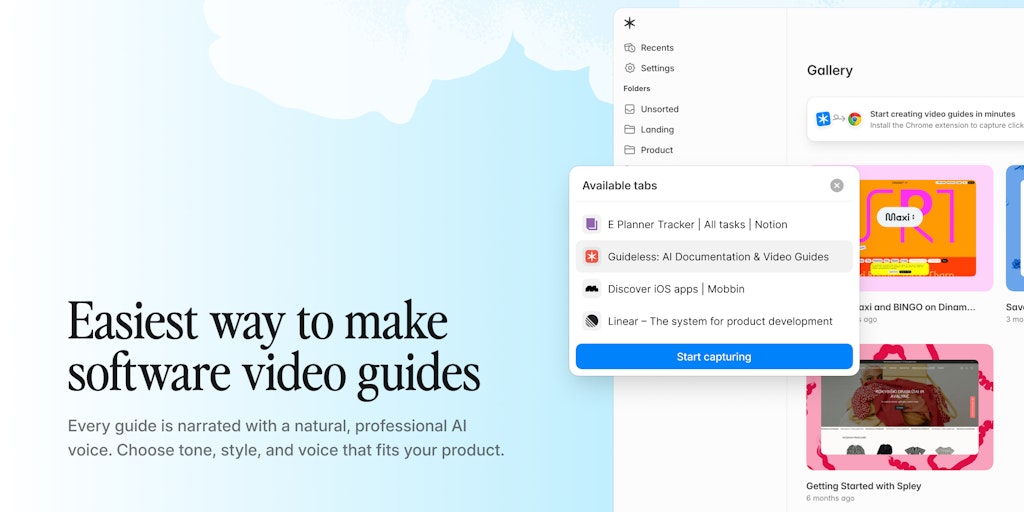Select the Unsorted folder
Image resolution: width=1024 pixels, height=512 pixels.
click(651, 109)
